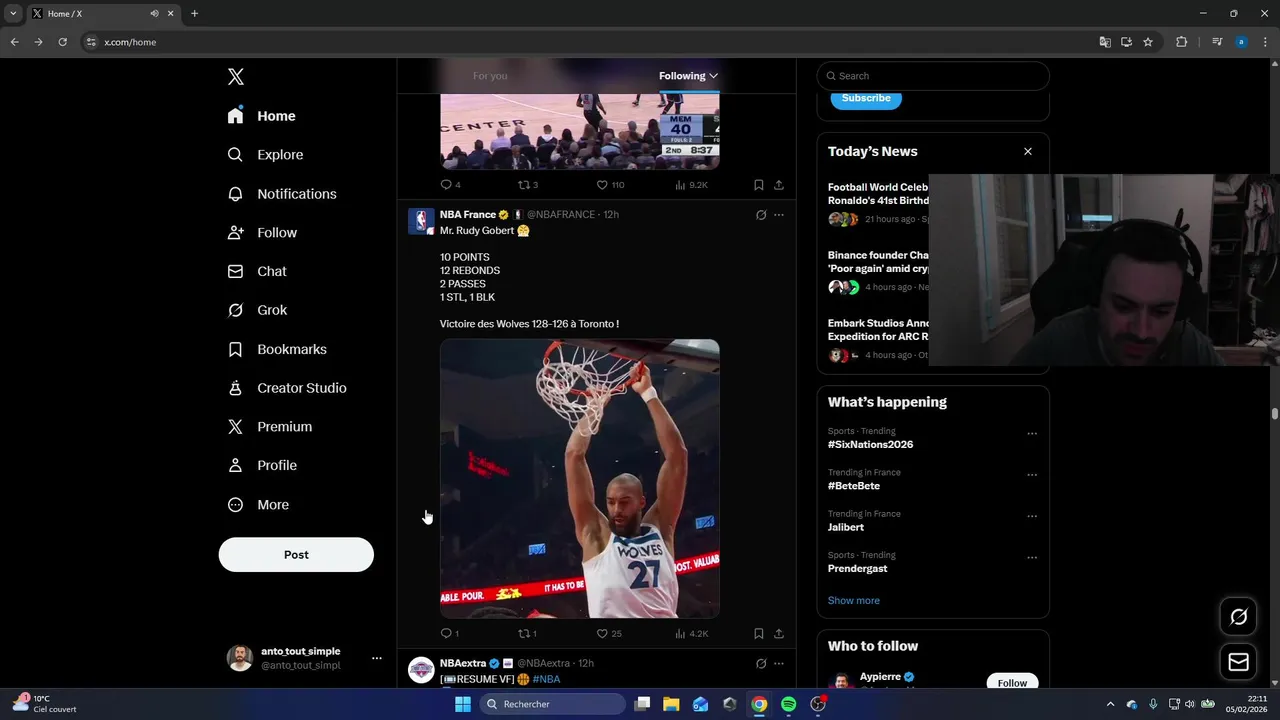Reply to the NBA France post

(446, 633)
